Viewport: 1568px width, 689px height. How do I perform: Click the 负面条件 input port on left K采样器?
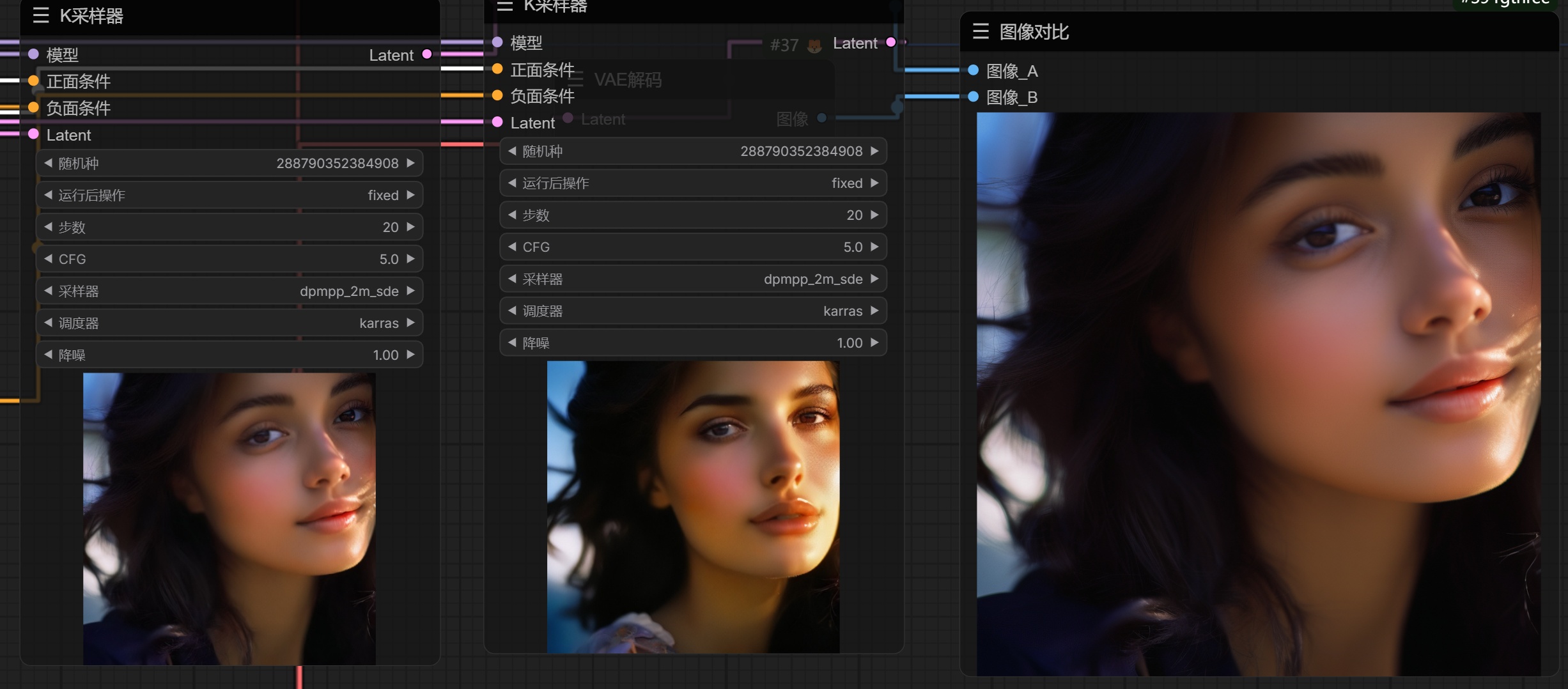coord(34,107)
